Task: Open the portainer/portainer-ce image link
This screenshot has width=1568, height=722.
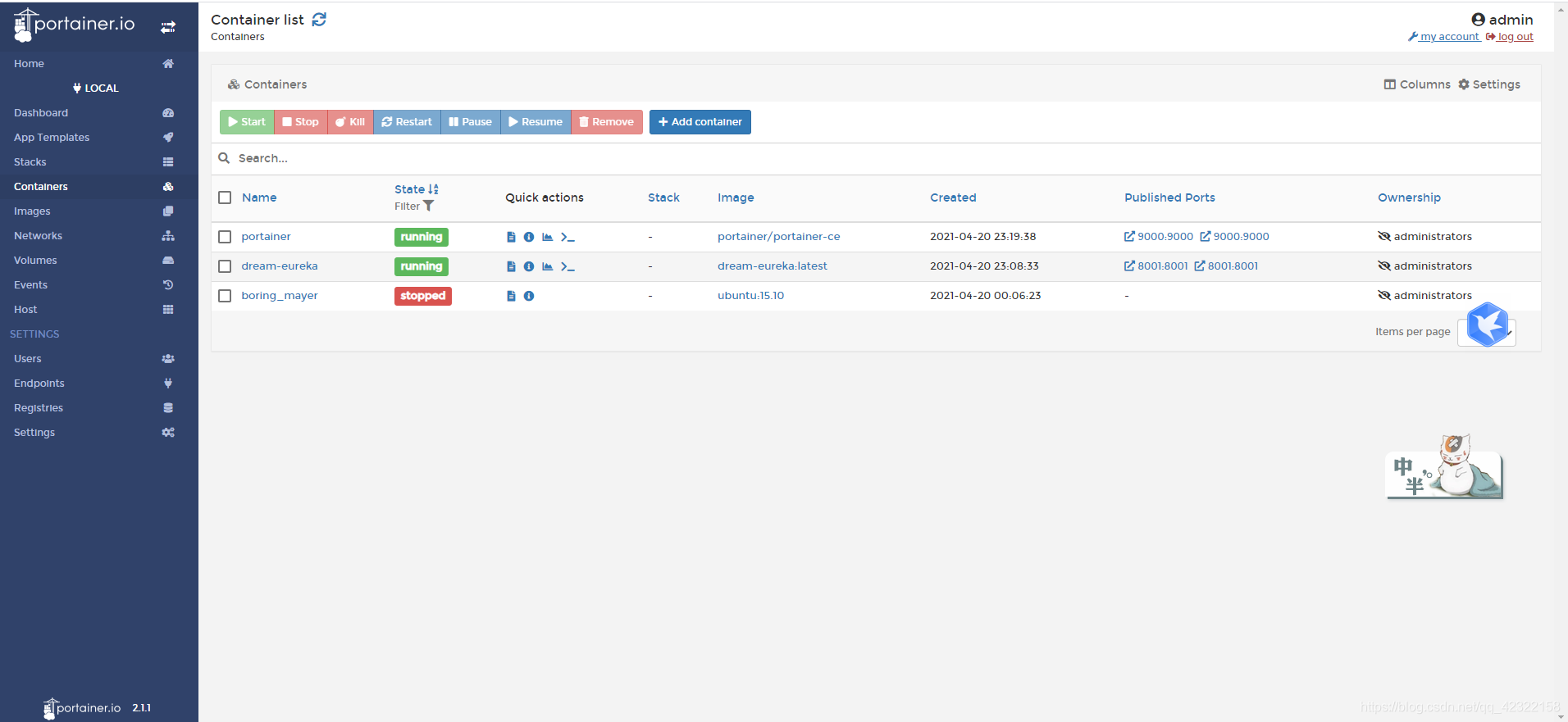Action: click(x=778, y=237)
